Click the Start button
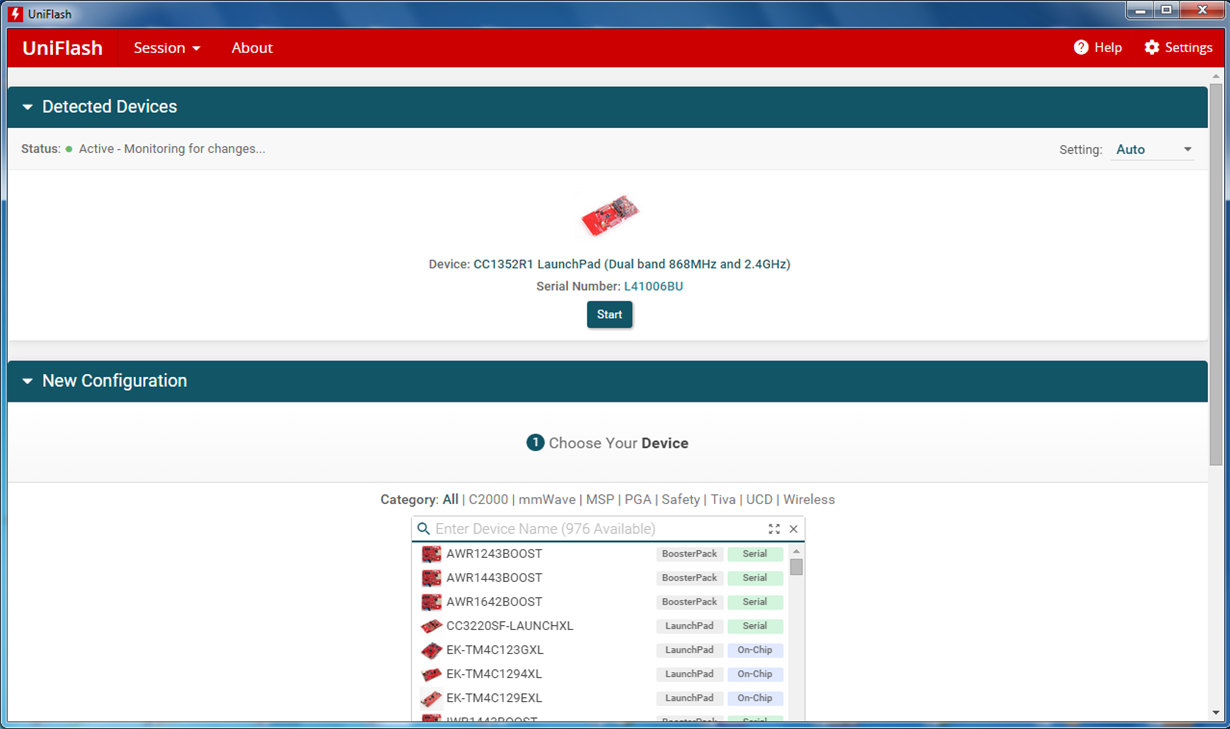Viewport: 1230px width, 729px height. (x=609, y=314)
